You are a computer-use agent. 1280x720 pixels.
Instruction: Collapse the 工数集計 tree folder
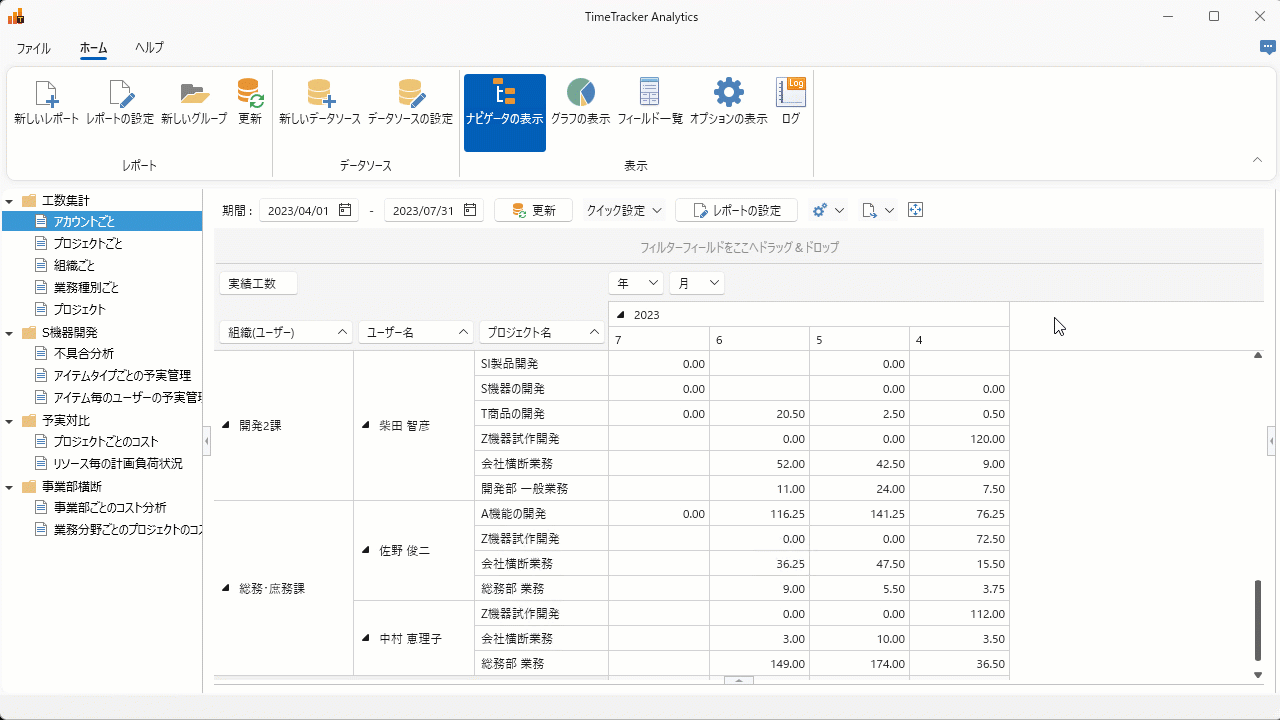[x=9, y=200]
